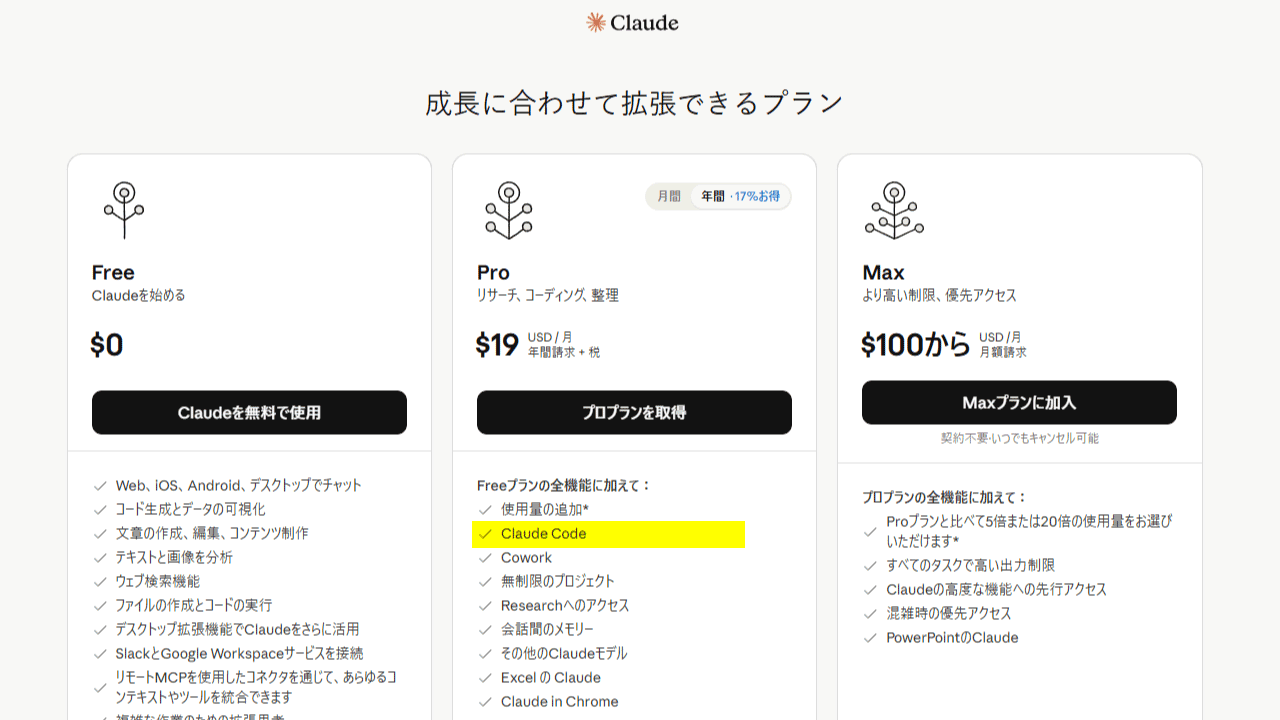Click the Claude wordmark at top
The image size is (1280, 720).
click(x=644, y=22)
